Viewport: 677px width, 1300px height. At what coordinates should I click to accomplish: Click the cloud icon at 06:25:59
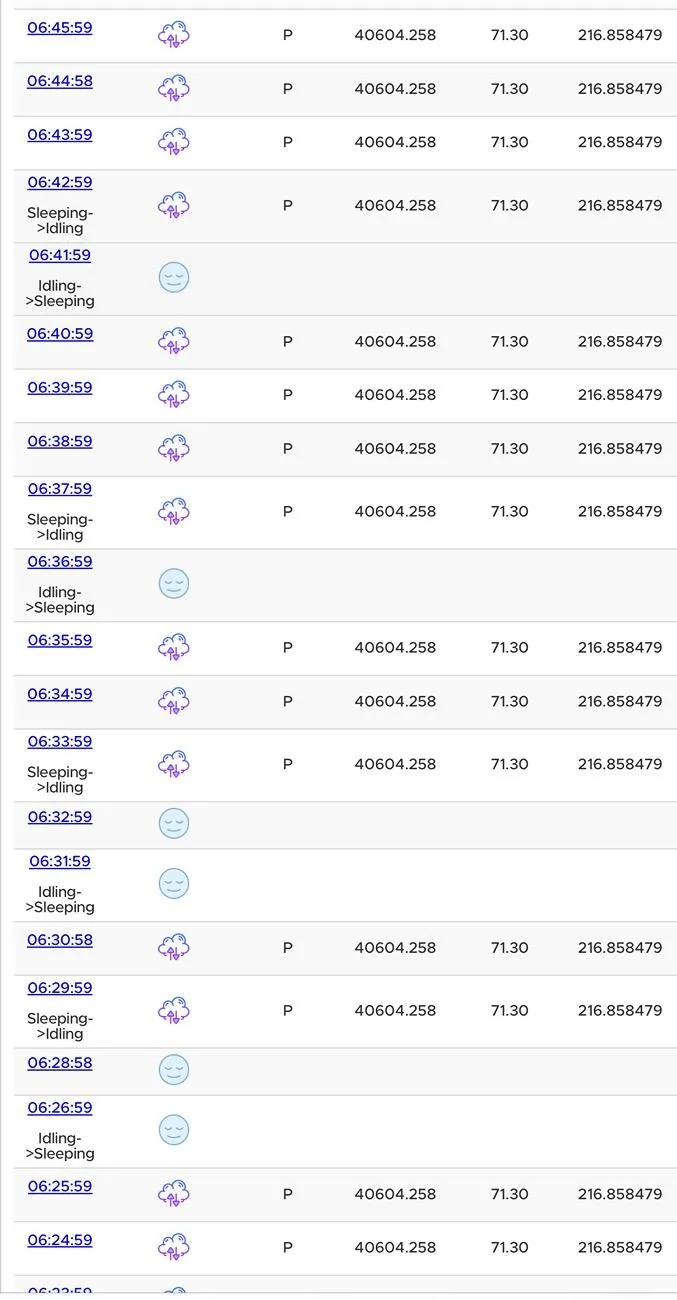click(174, 1194)
